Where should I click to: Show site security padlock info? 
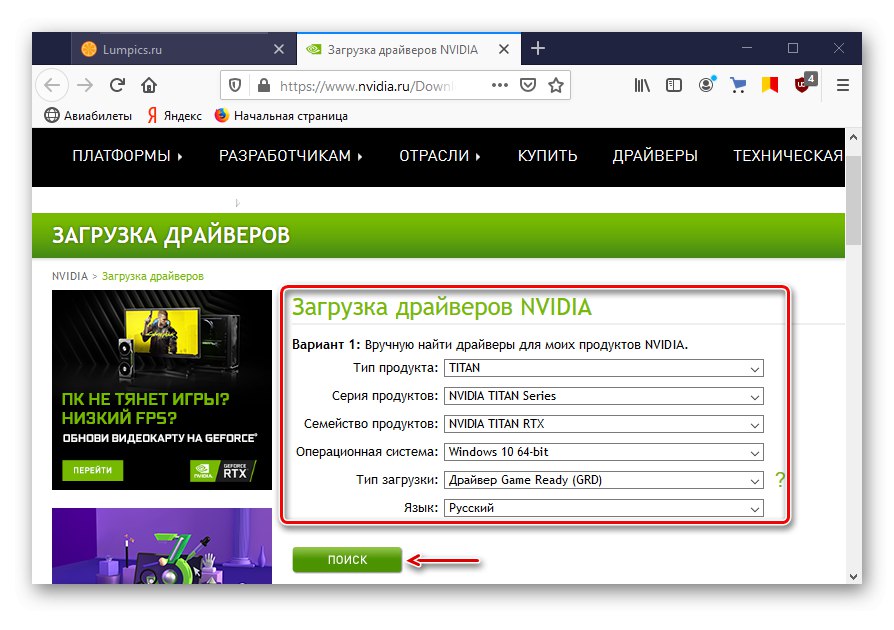[263, 86]
